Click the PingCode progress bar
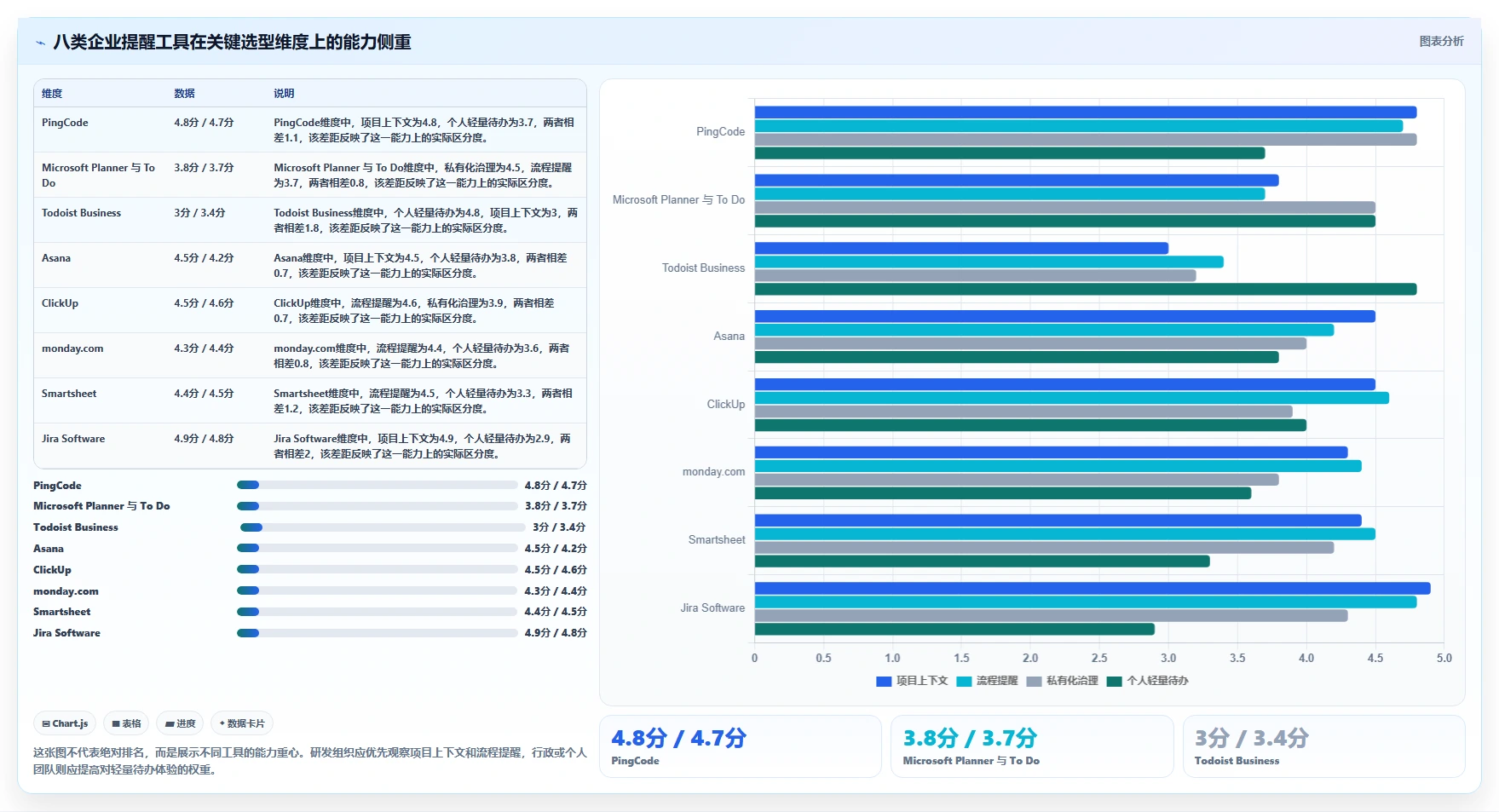Screen dimensions: 1499x812 (x=377, y=485)
